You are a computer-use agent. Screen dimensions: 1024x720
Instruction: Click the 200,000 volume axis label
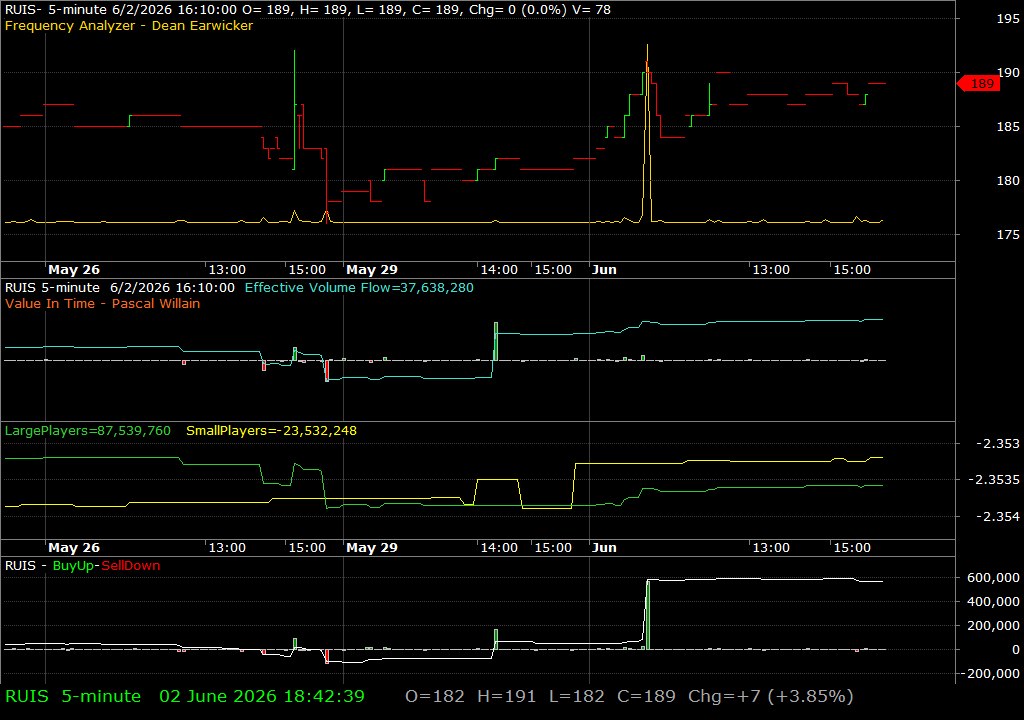coord(993,626)
